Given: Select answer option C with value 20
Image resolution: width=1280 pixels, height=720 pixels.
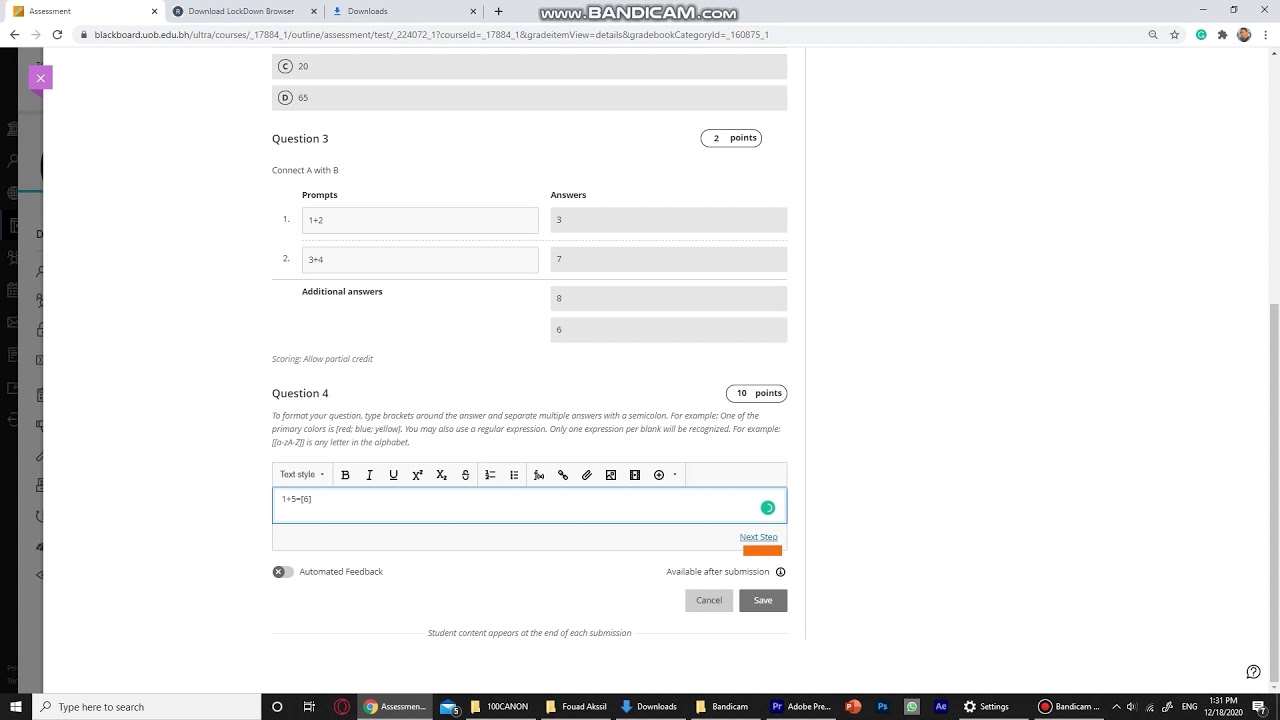Looking at the screenshot, I should 529,66.
